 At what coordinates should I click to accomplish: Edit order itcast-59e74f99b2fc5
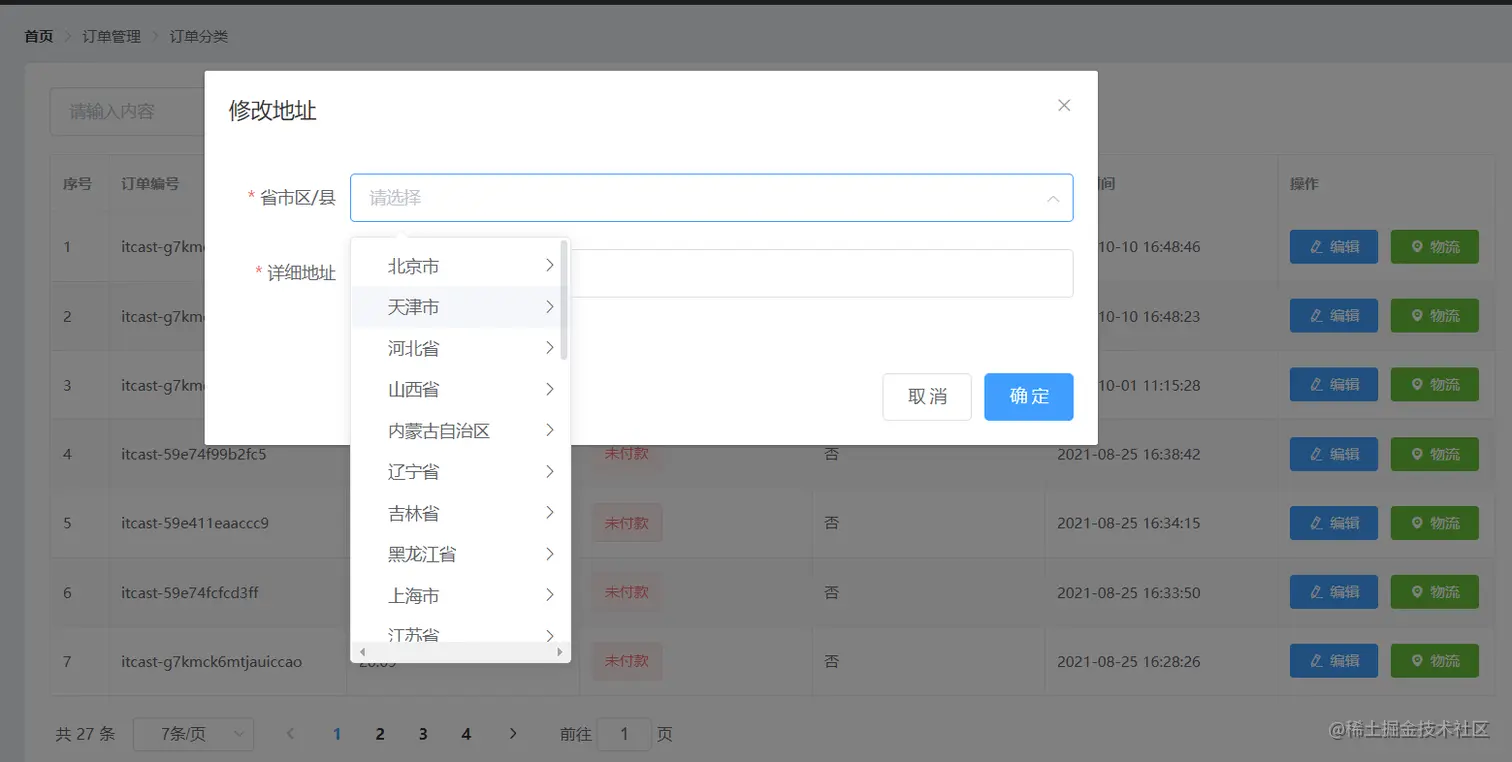point(1334,454)
